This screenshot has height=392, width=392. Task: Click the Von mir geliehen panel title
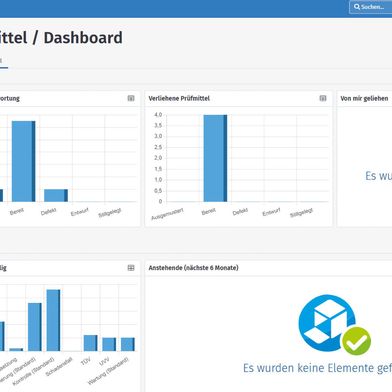pyautogui.click(x=364, y=98)
